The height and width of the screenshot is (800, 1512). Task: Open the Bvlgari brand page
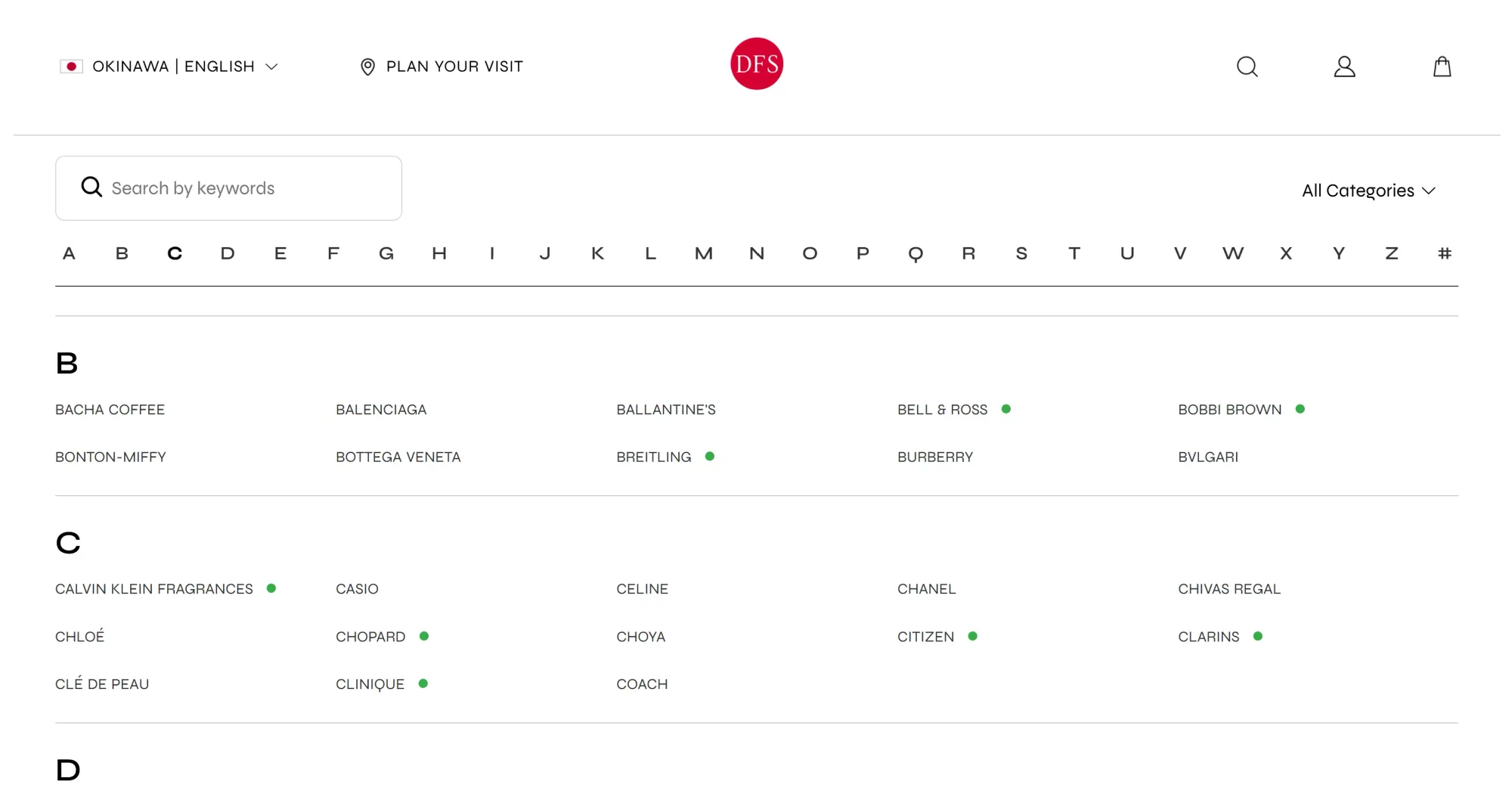(x=1208, y=457)
